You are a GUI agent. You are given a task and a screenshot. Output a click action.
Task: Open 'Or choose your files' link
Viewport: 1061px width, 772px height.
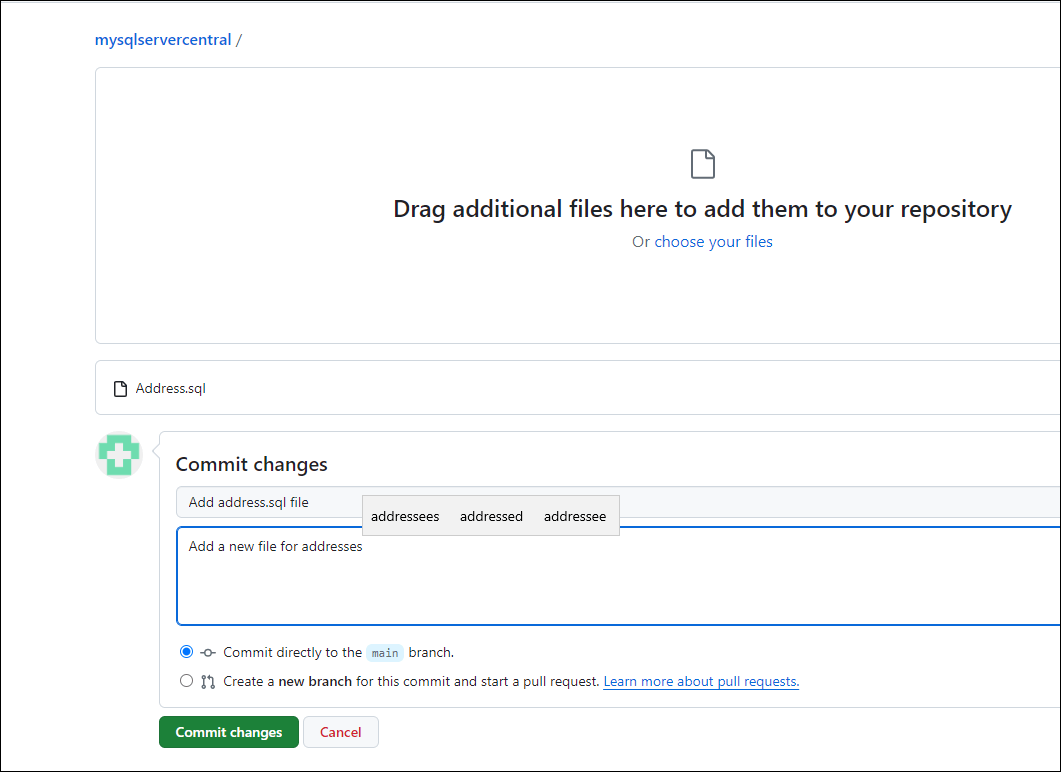click(x=702, y=241)
